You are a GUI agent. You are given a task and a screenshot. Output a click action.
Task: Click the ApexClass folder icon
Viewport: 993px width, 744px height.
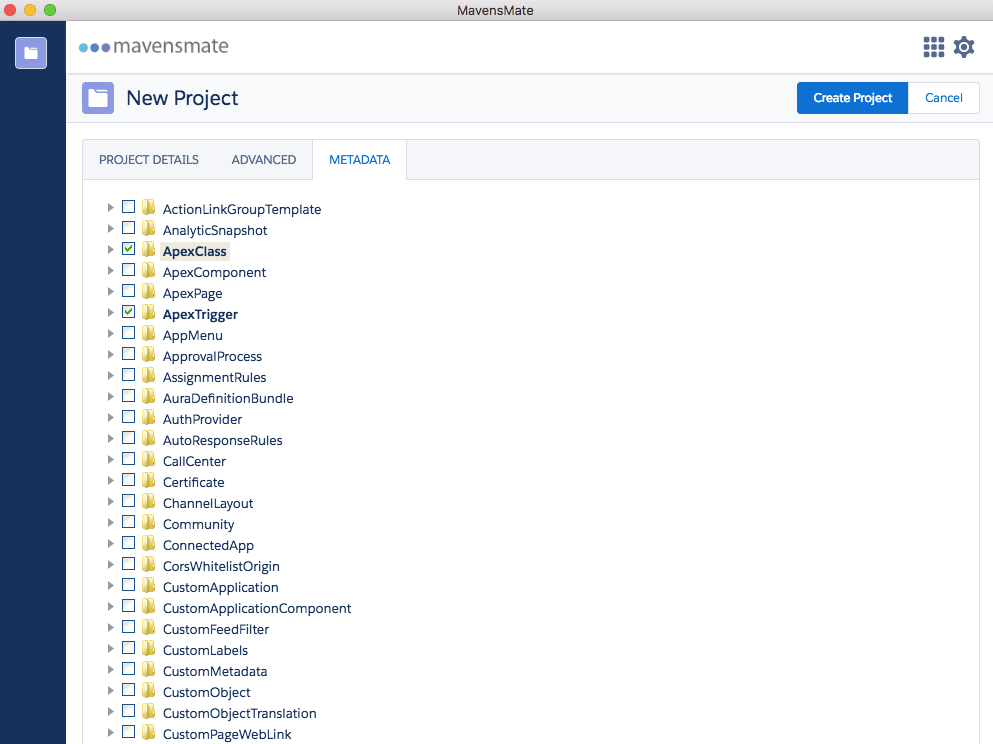(x=148, y=249)
